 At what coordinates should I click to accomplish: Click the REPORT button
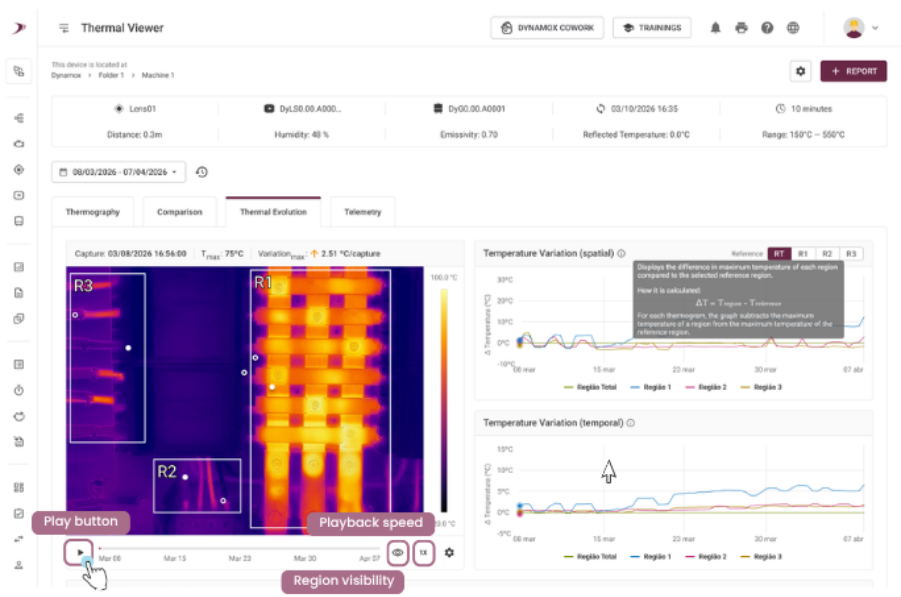853,71
